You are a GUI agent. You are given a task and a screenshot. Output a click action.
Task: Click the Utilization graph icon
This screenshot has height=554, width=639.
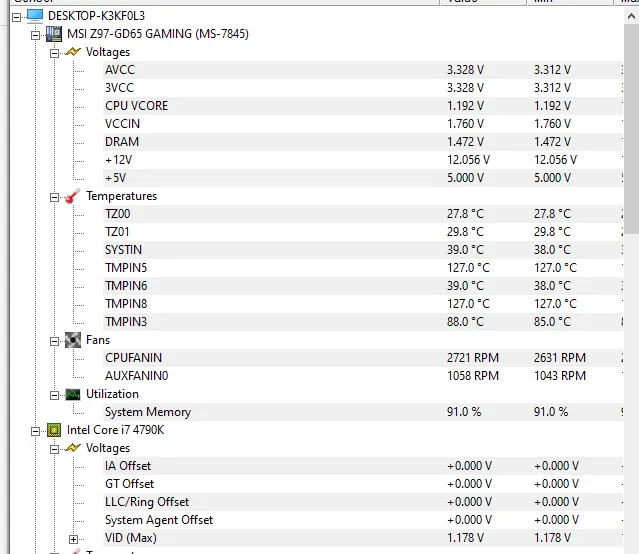(73, 394)
